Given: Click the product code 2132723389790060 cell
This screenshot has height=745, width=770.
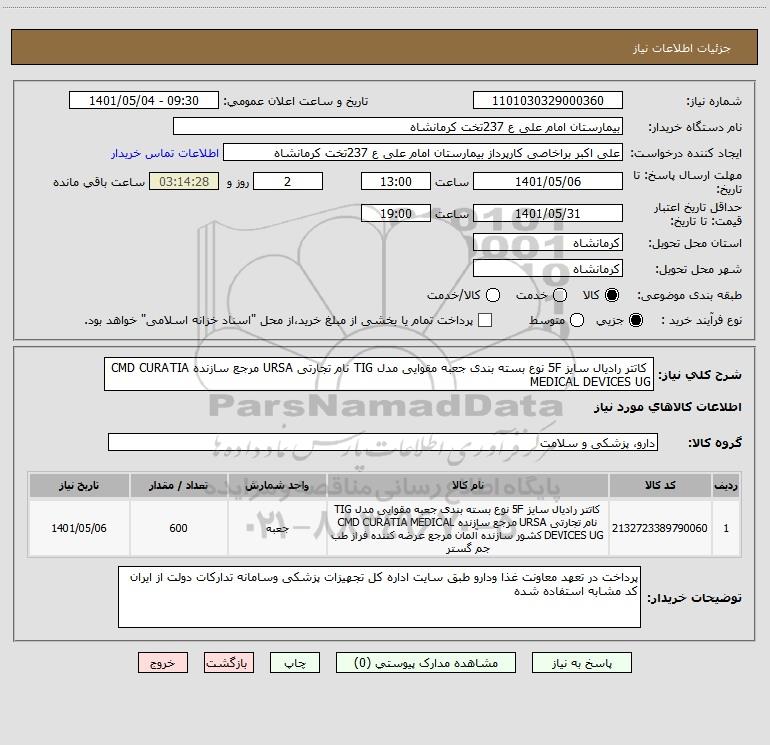Looking at the screenshot, I should click(660, 528).
